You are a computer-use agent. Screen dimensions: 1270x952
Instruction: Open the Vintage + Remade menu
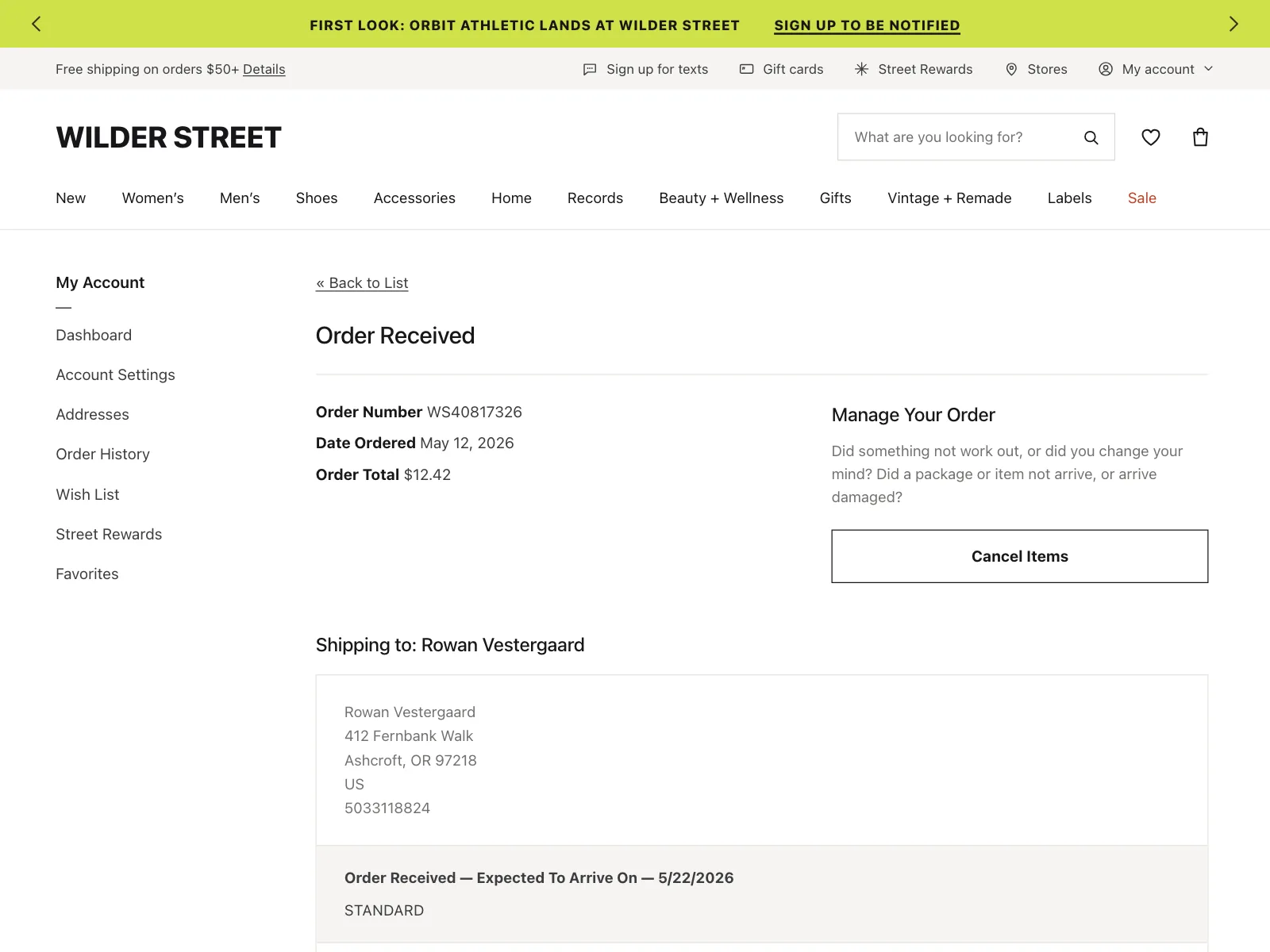point(949,198)
